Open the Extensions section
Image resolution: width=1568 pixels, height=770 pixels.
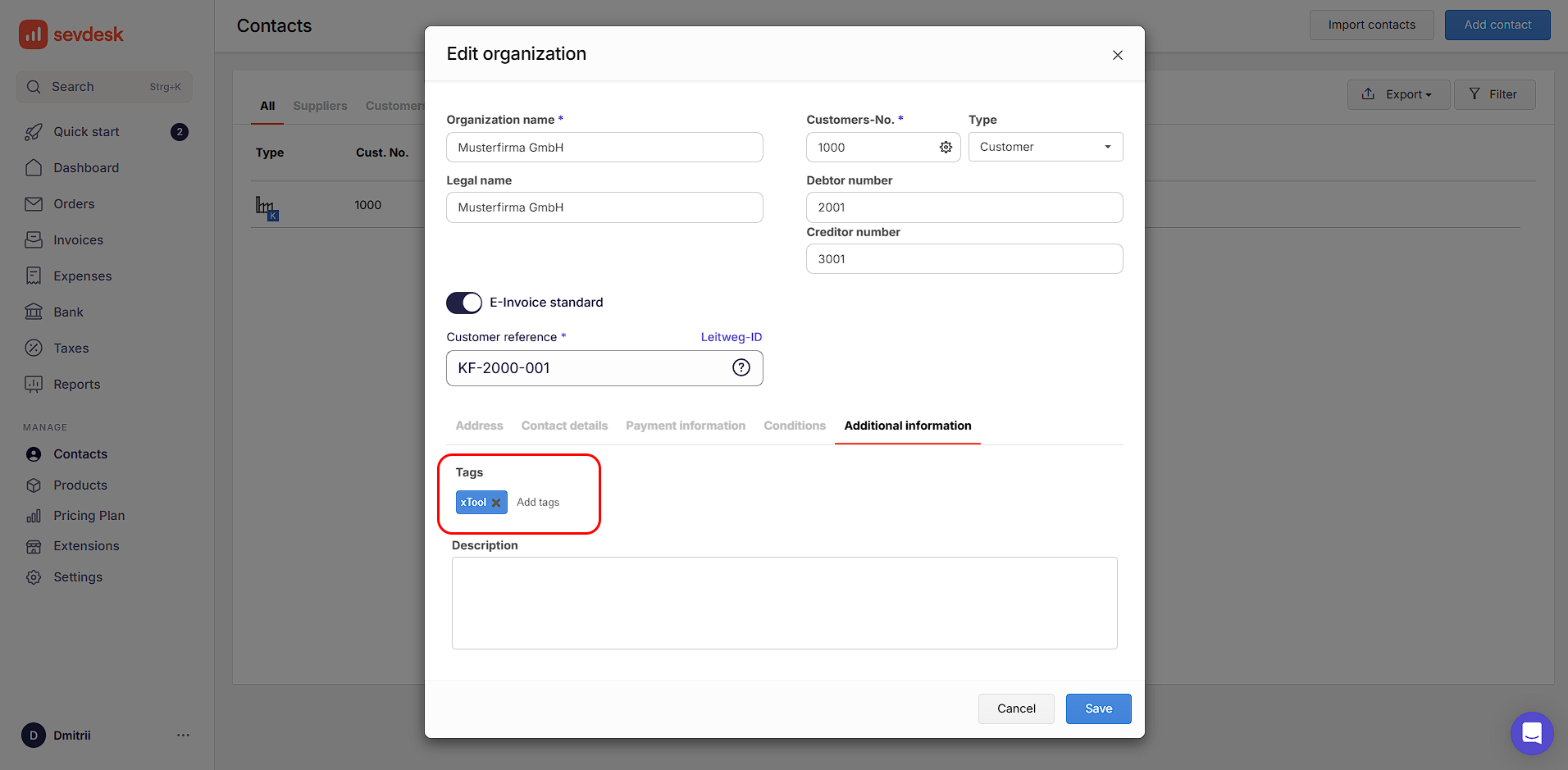pos(85,545)
